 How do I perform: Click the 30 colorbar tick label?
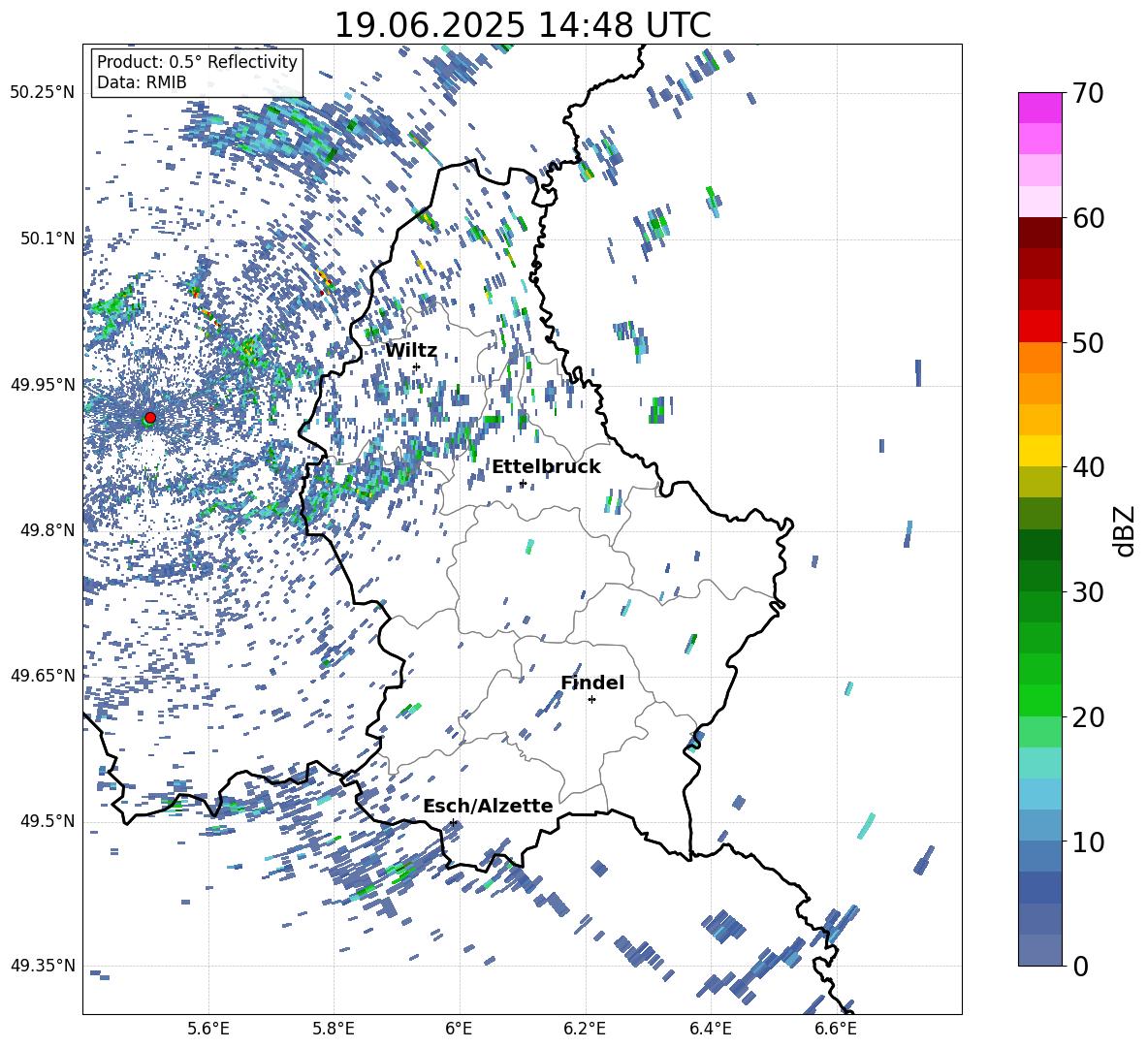coord(1087,592)
